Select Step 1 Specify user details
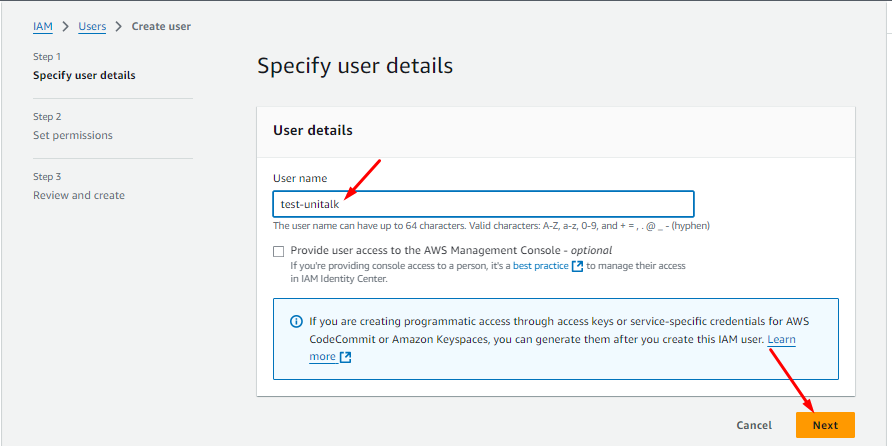 (x=84, y=75)
